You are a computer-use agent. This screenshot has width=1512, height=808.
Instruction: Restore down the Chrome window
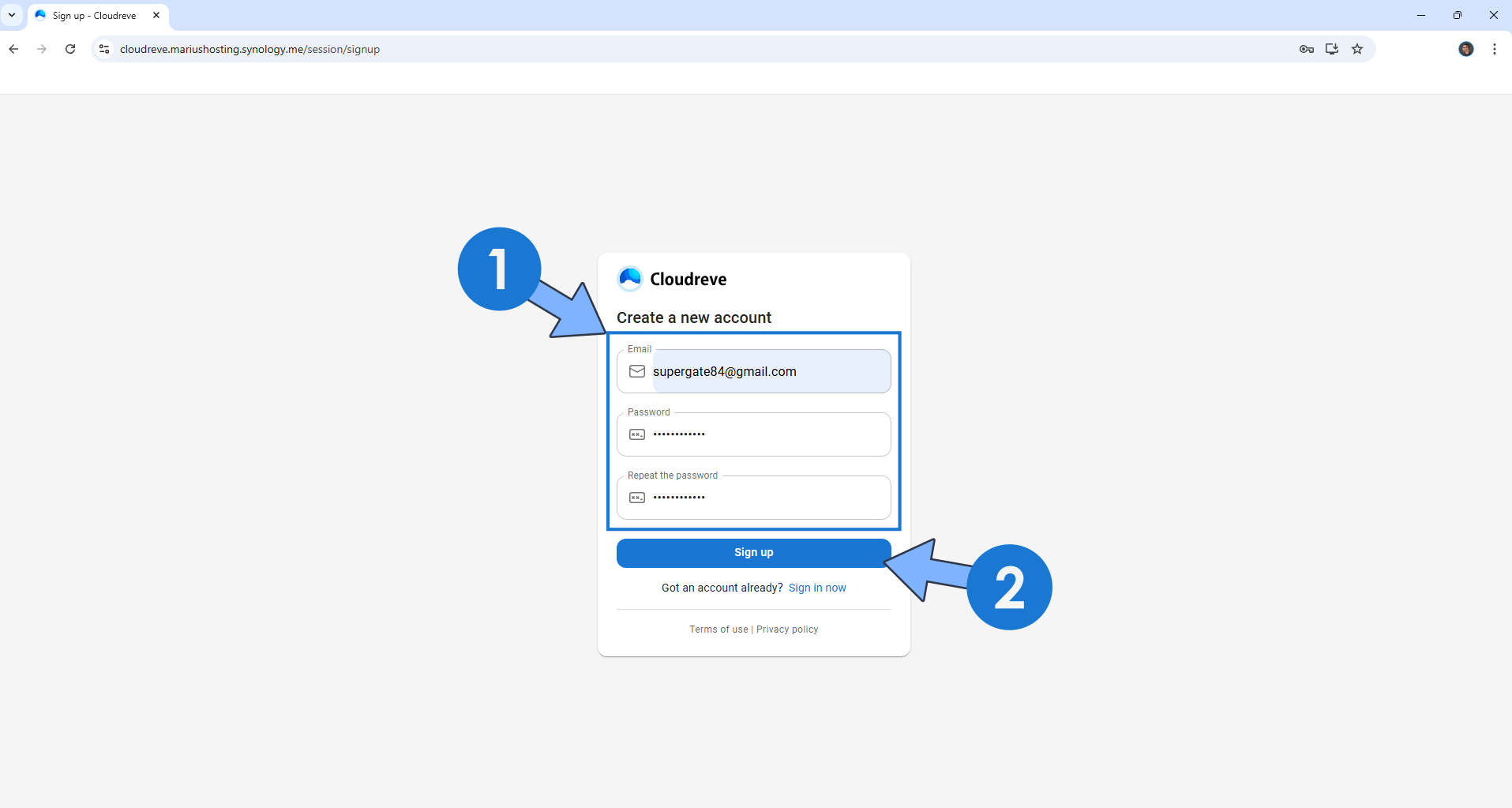[1458, 15]
